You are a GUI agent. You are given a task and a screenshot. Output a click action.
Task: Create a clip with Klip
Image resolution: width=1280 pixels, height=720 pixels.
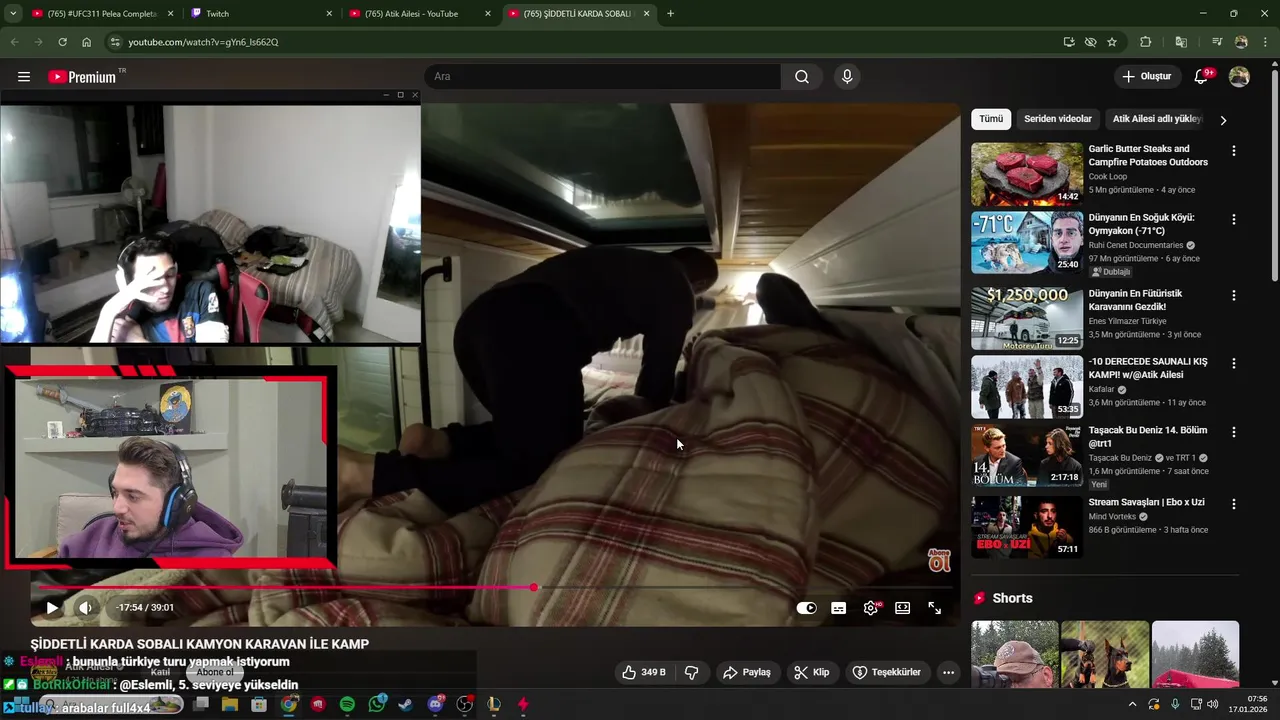click(x=811, y=672)
